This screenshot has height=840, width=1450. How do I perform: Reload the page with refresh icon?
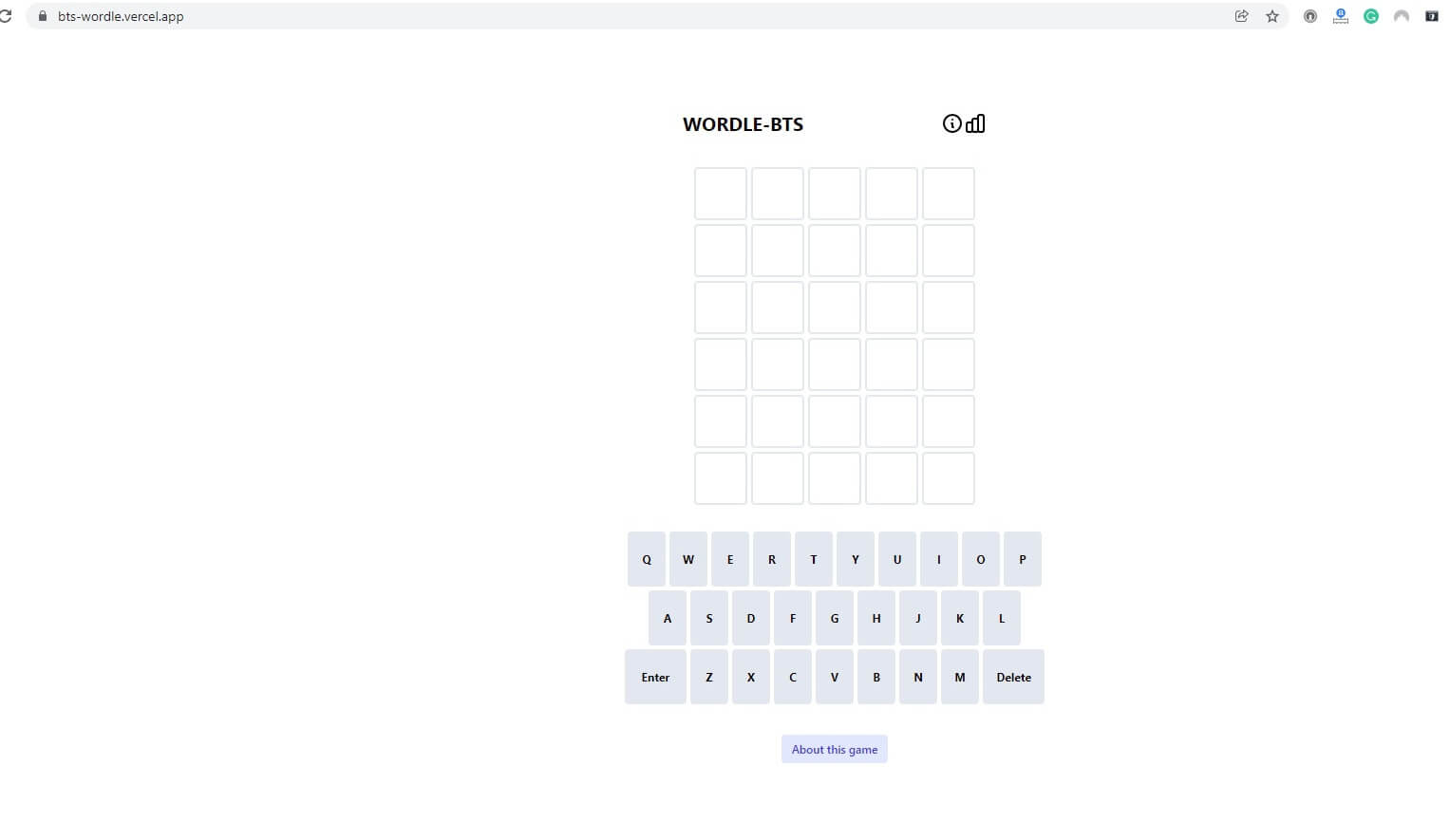tap(6, 16)
